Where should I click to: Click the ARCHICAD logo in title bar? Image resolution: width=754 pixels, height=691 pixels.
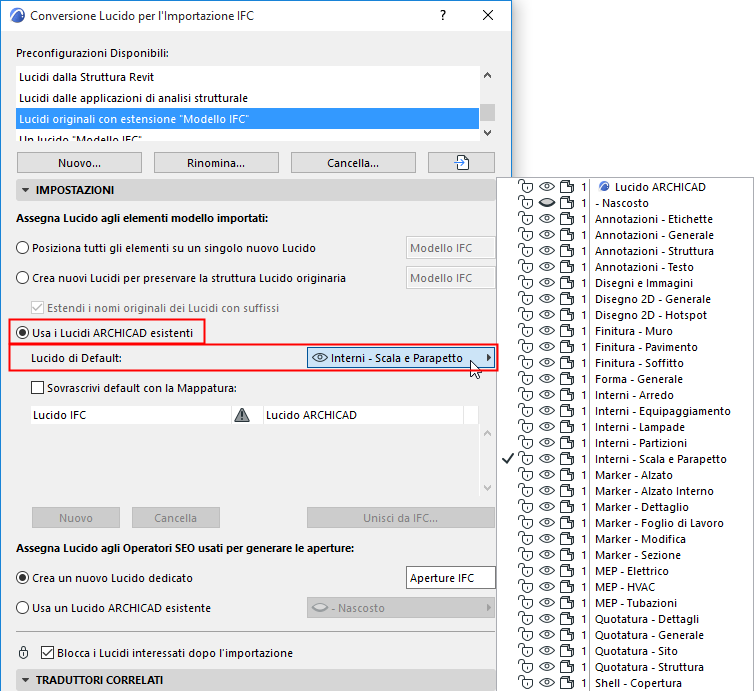17,15
